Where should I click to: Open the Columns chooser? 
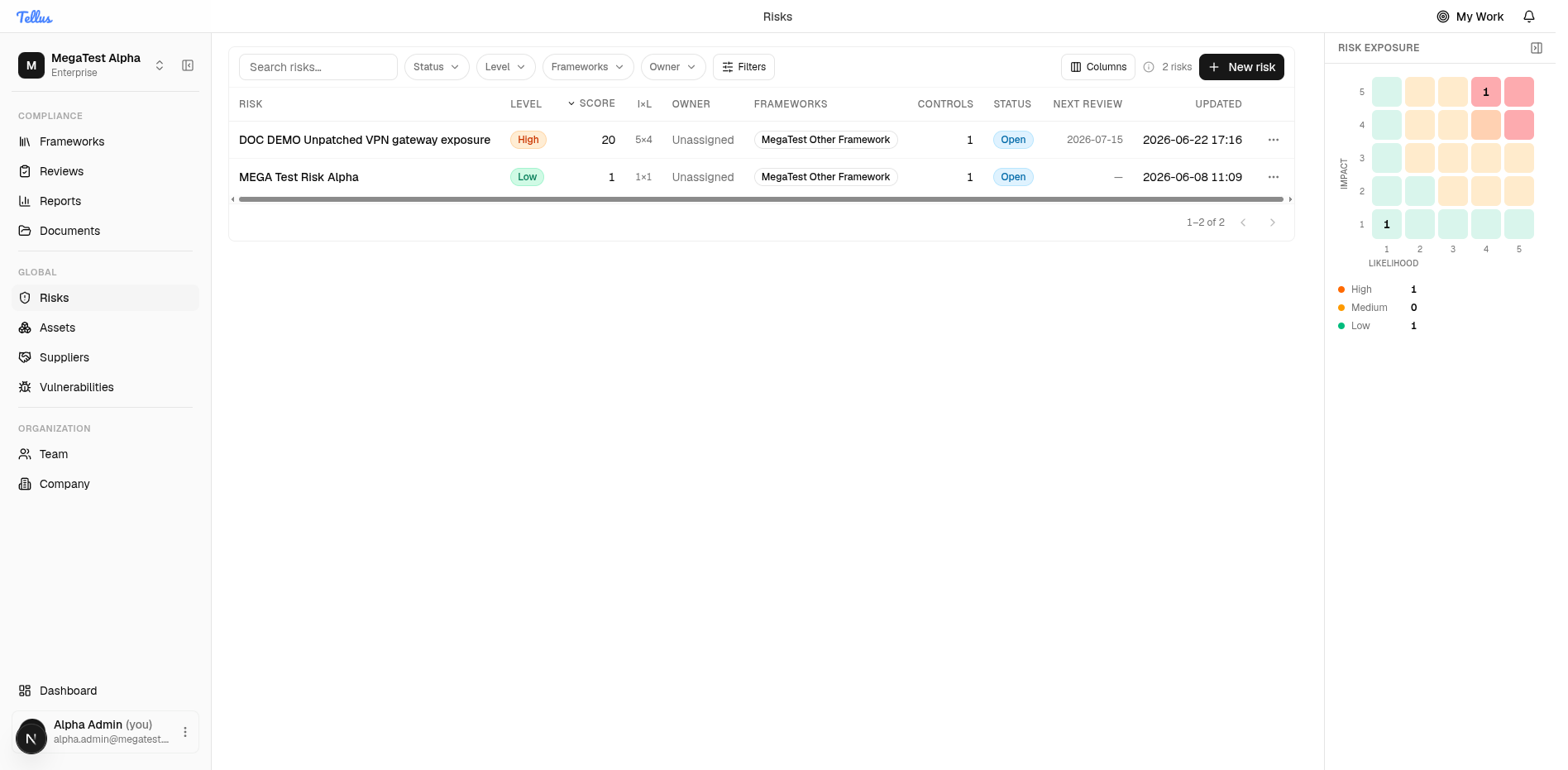[1098, 67]
